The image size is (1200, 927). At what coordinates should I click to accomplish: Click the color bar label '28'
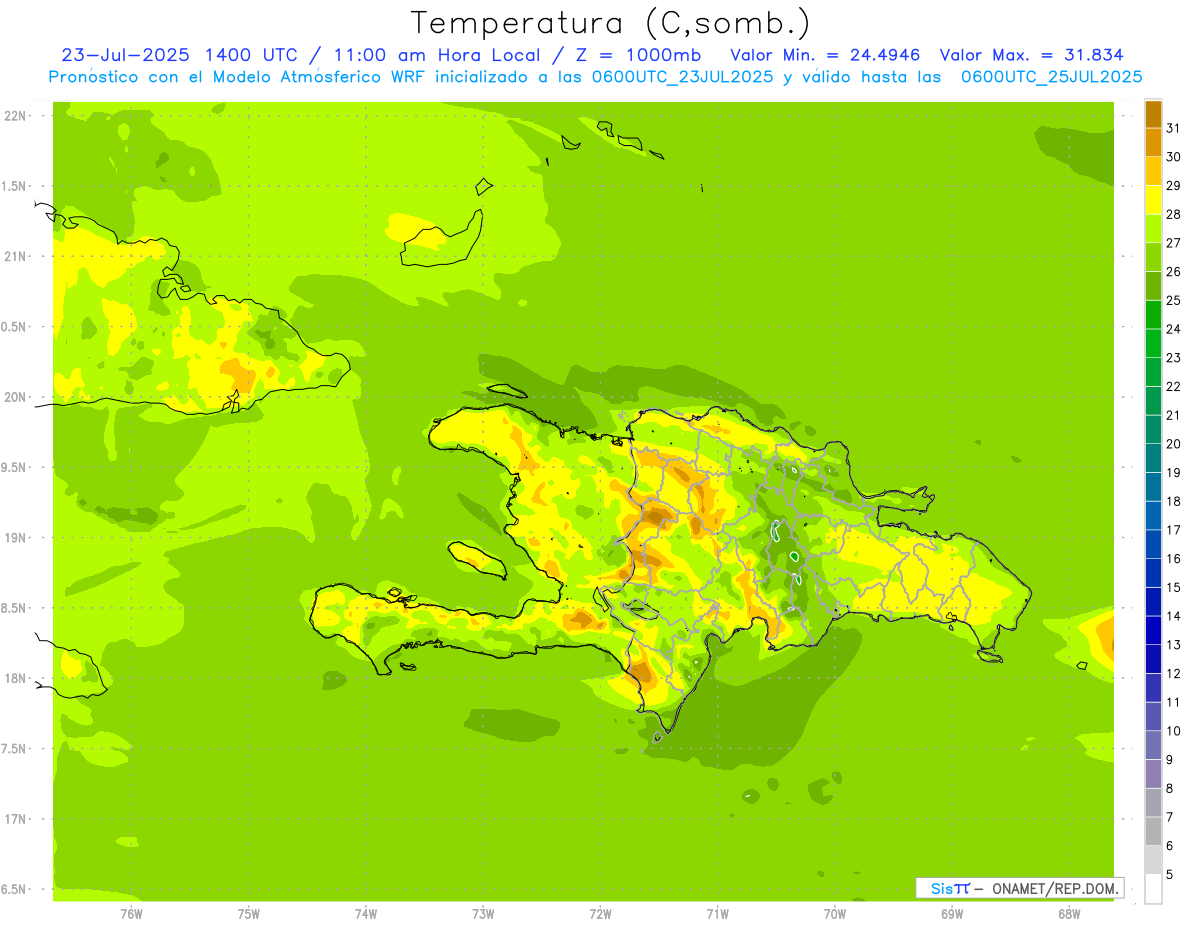click(x=1173, y=214)
